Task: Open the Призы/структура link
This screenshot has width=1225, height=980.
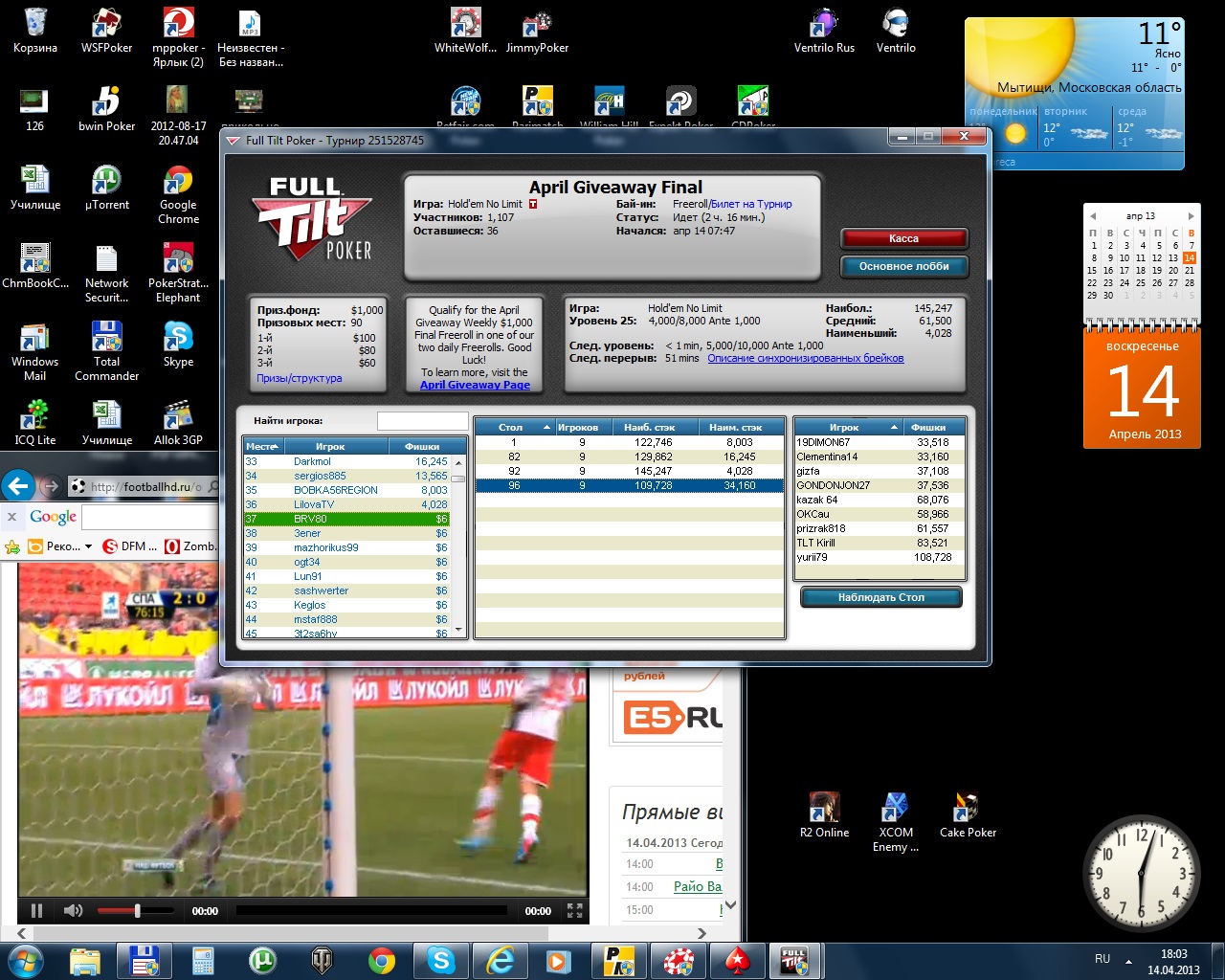Action: pyautogui.click(x=299, y=378)
